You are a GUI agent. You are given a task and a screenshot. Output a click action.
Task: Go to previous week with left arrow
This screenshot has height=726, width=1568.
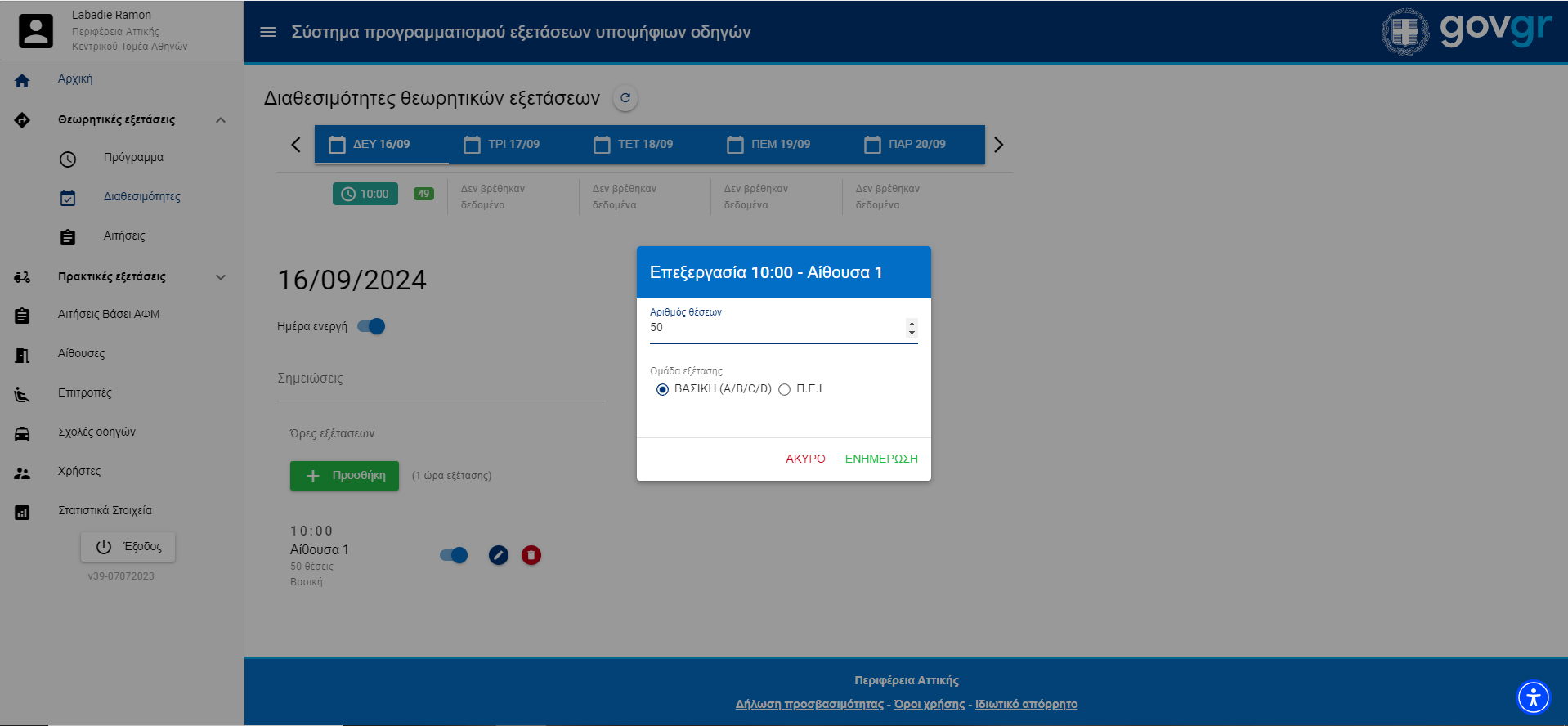click(296, 145)
